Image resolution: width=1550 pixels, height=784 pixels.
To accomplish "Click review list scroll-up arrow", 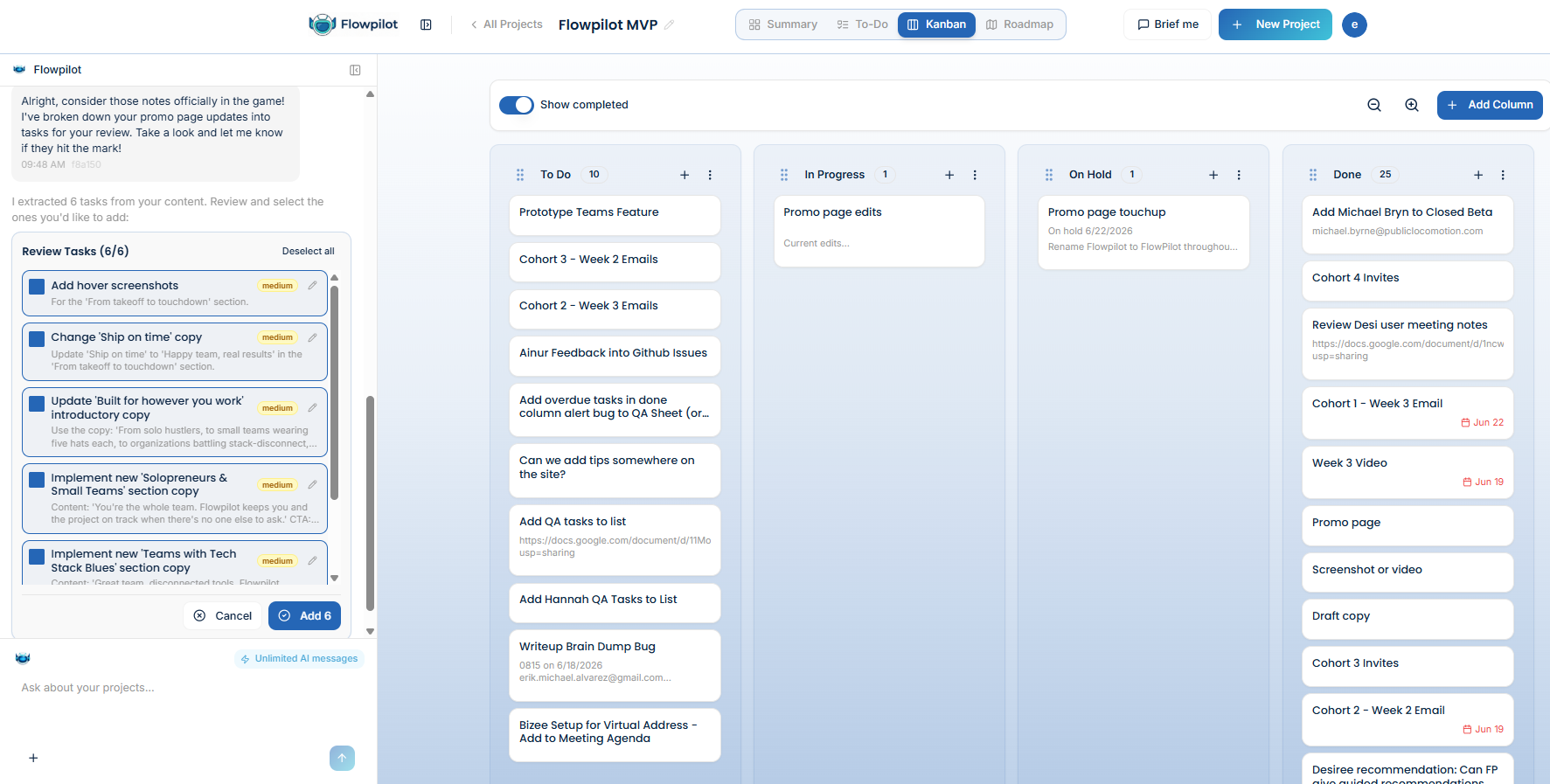I will coord(334,278).
